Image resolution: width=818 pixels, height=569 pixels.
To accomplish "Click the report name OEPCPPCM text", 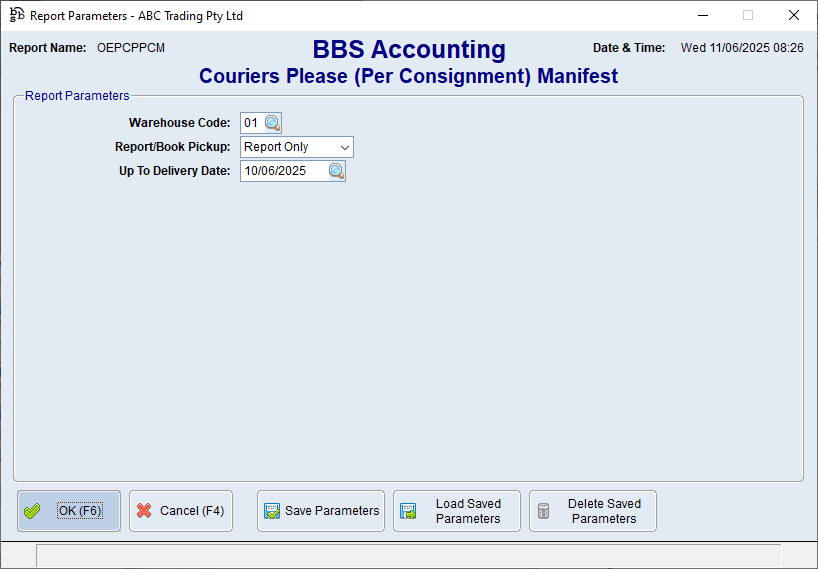I will [x=131, y=48].
